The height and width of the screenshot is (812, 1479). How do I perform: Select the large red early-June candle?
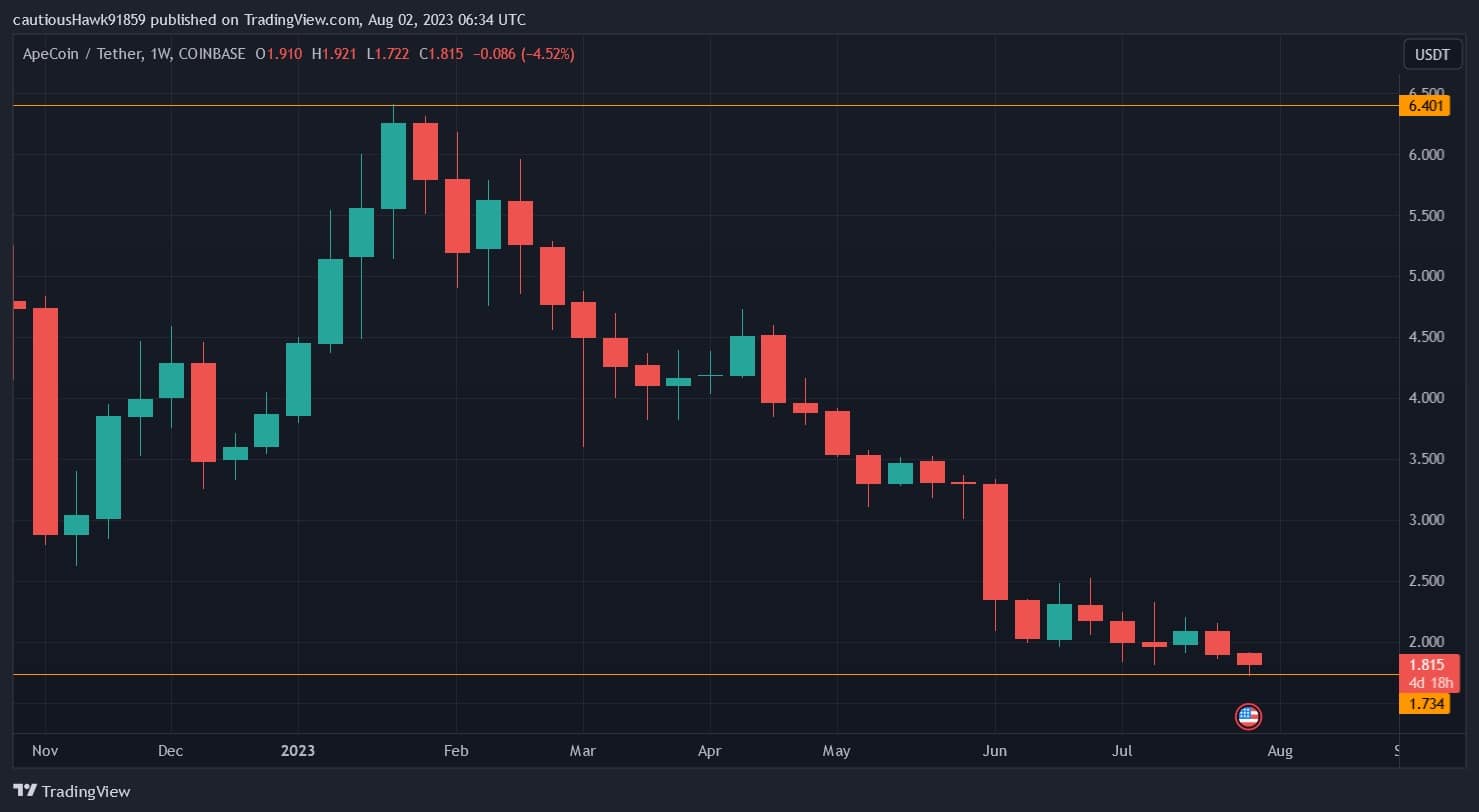pos(995,541)
